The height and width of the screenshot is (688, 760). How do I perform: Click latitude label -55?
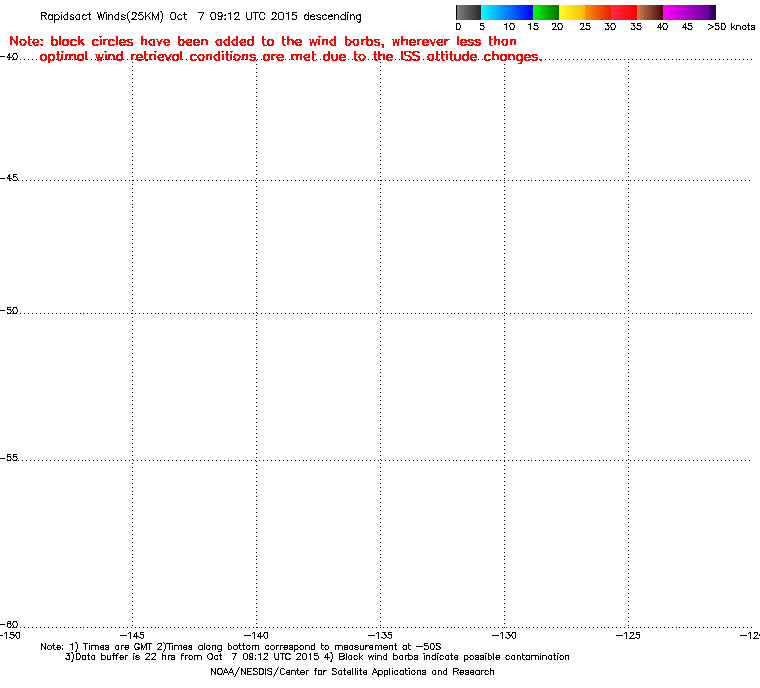point(9,458)
